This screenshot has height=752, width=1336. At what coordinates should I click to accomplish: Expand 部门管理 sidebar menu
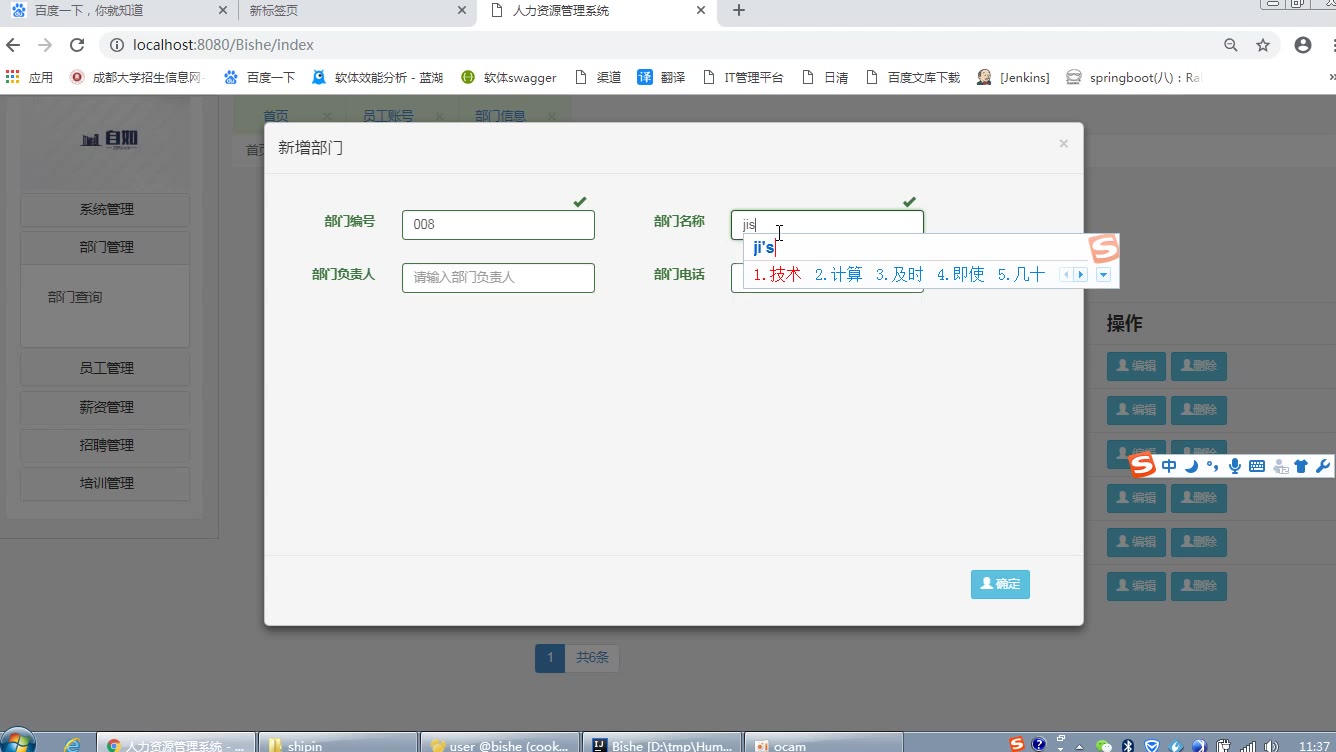[x=105, y=248]
